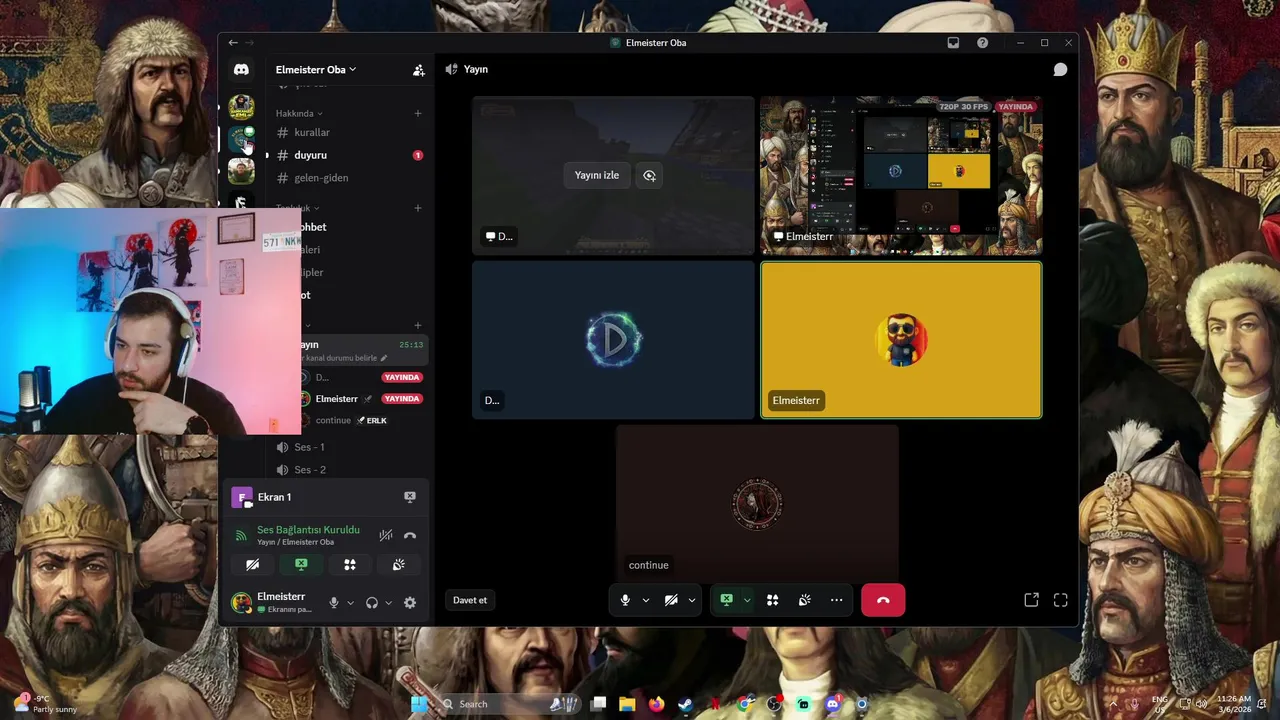Add a channel to the Topluluk category

pyautogui.click(x=418, y=208)
